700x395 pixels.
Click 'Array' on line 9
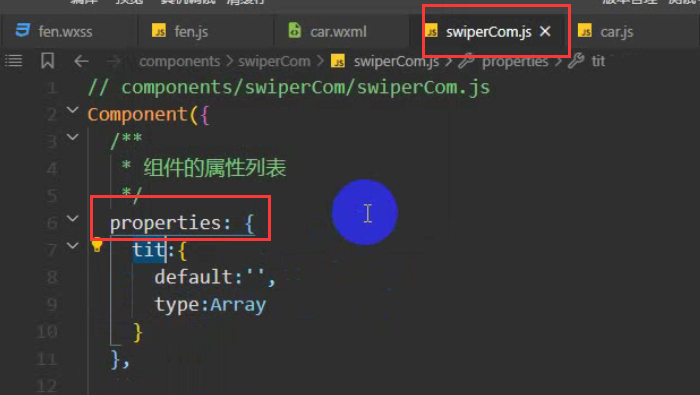coord(238,305)
